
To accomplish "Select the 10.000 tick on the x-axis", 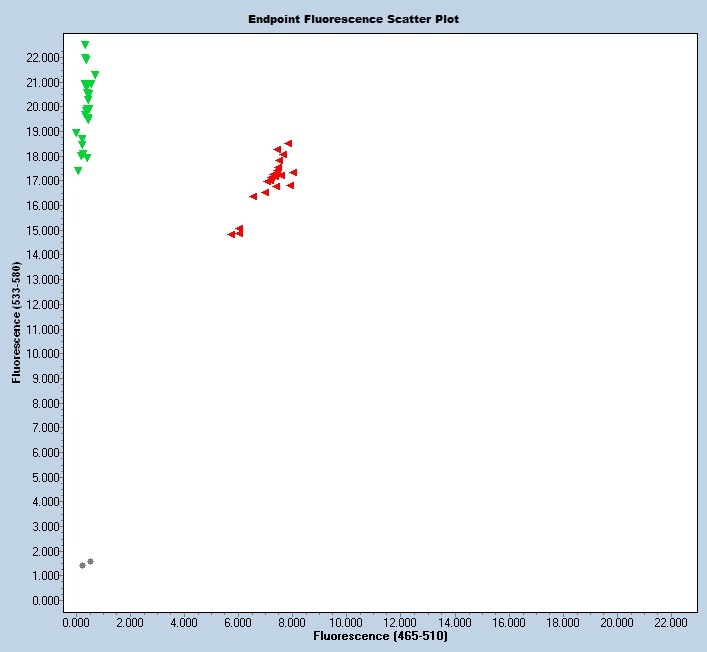I will pyautogui.click(x=346, y=622).
